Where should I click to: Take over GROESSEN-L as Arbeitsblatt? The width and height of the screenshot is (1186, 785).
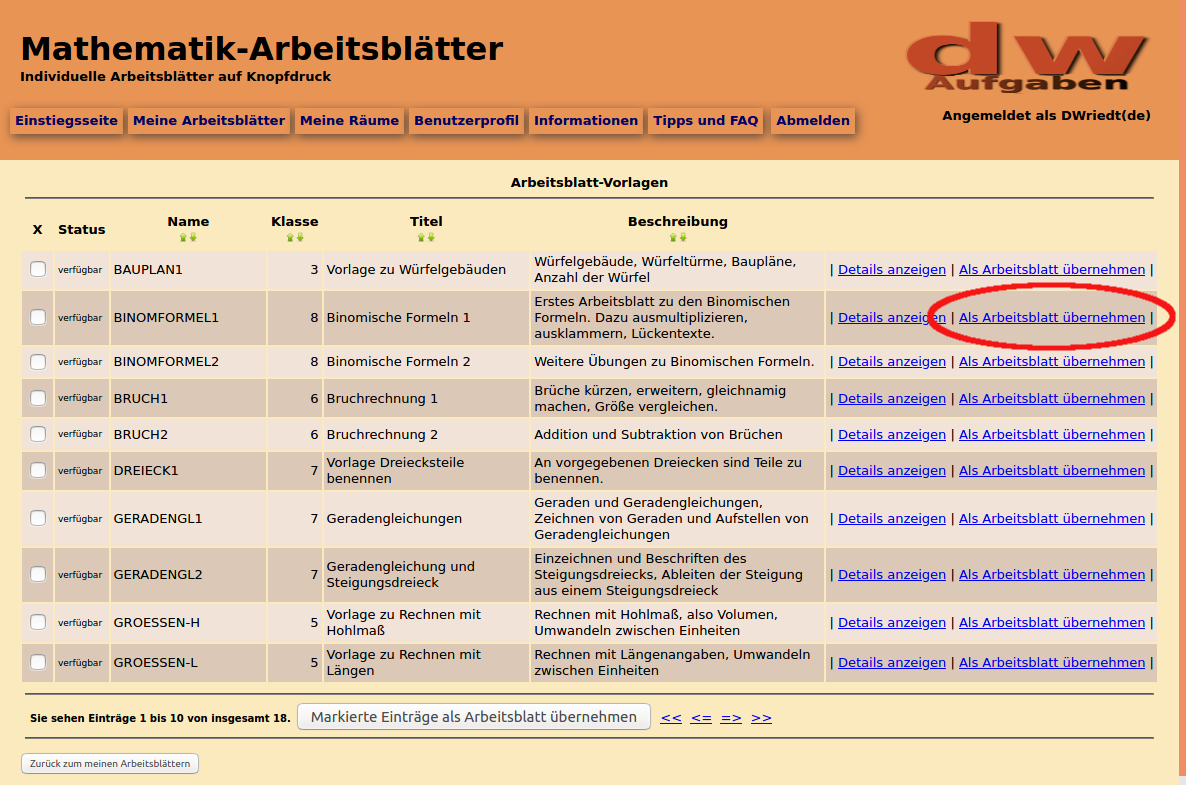[x=1052, y=662]
